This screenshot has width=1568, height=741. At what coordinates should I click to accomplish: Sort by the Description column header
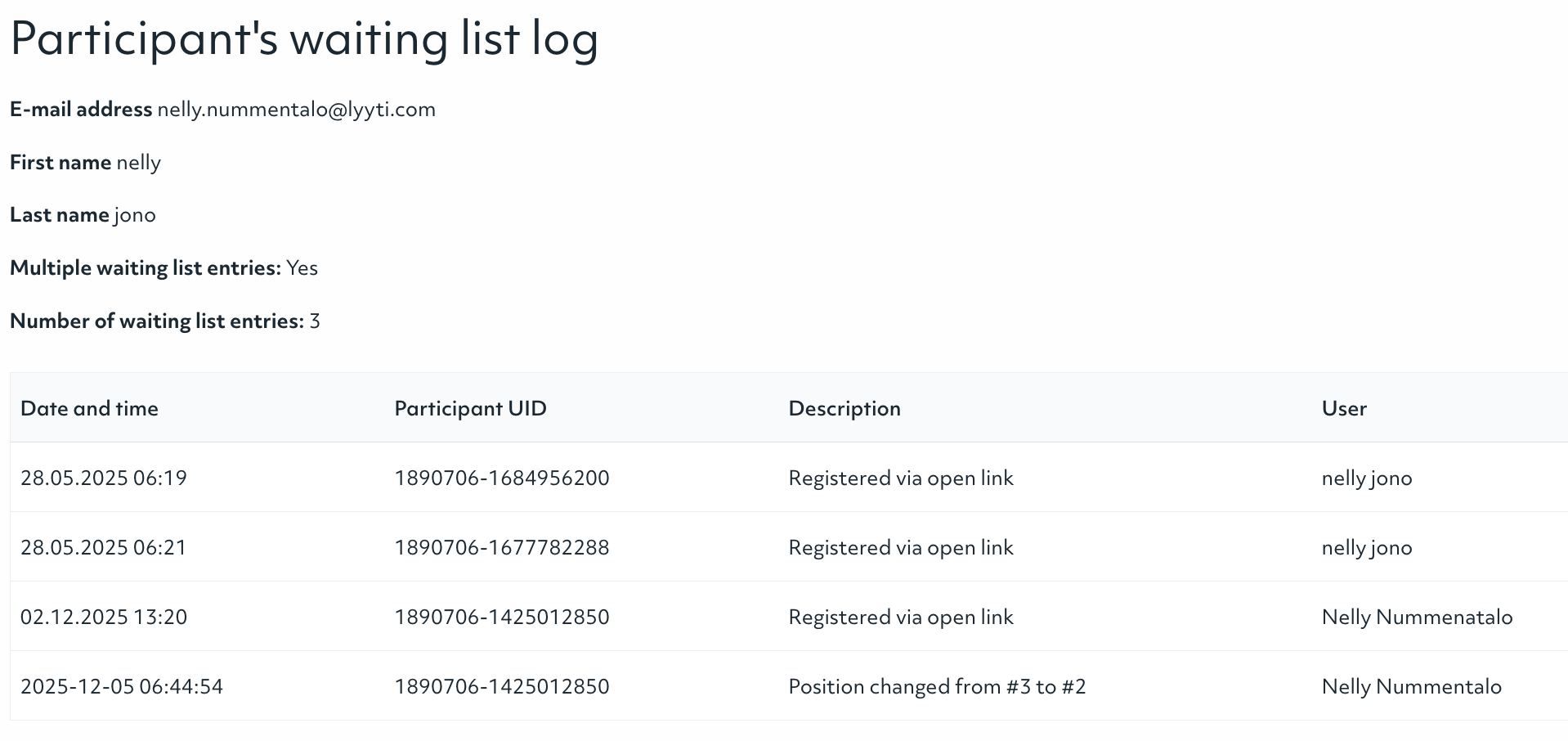click(844, 408)
